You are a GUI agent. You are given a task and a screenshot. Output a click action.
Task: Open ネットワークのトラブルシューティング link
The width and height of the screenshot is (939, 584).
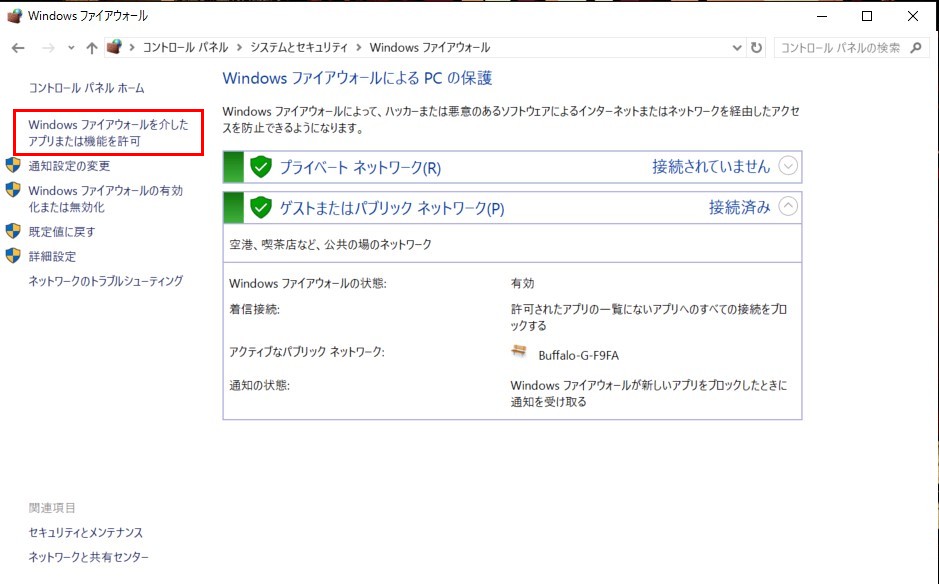[x=105, y=281]
